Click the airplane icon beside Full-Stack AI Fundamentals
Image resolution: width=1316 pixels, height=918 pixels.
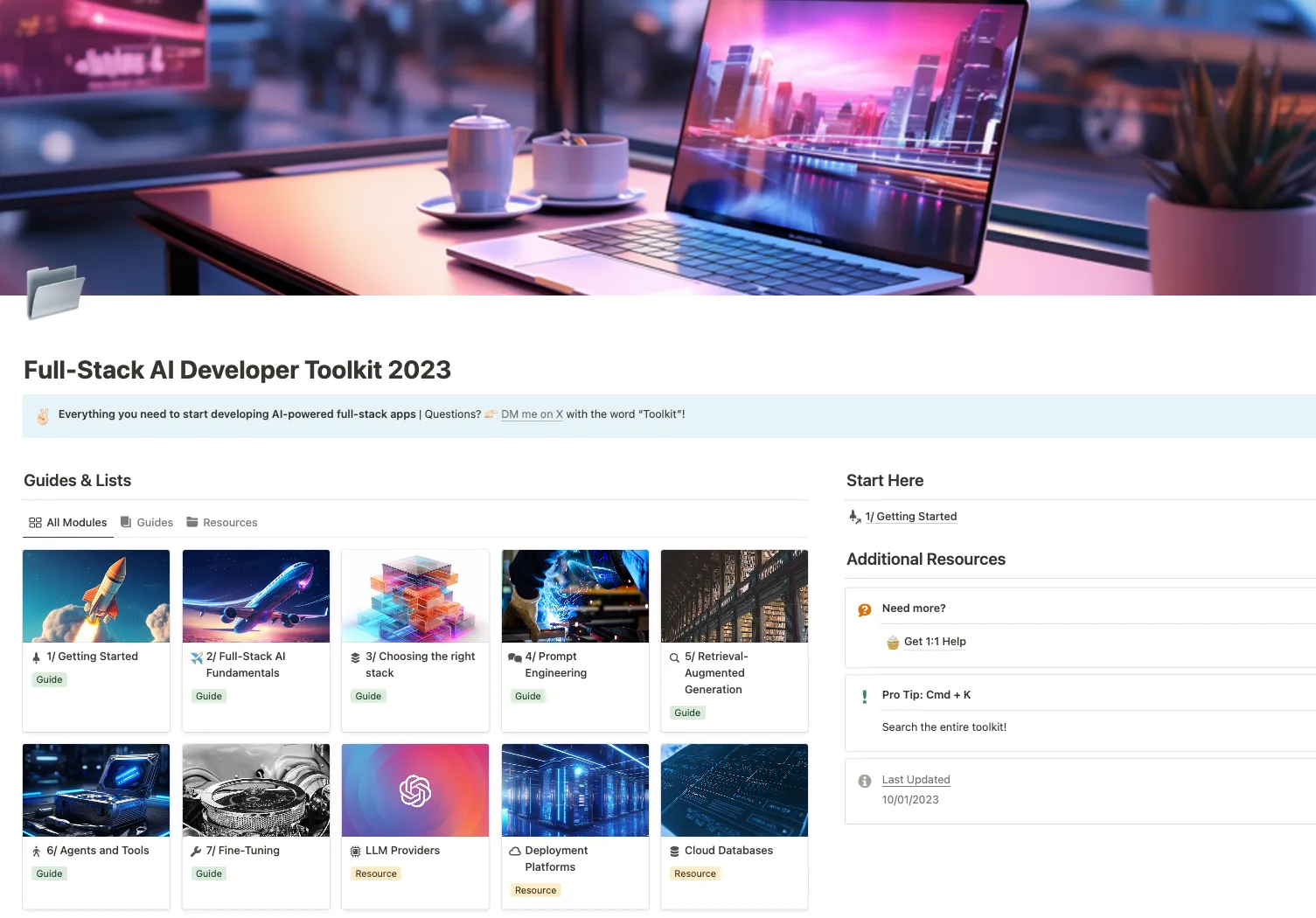pos(195,656)
